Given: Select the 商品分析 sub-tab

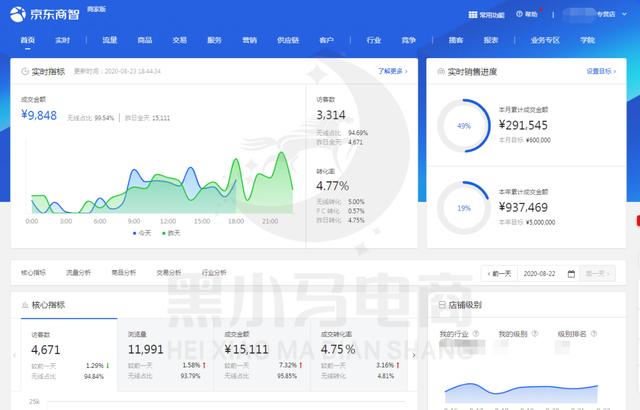Looking at the screenshot, I should tap(124, 273).
